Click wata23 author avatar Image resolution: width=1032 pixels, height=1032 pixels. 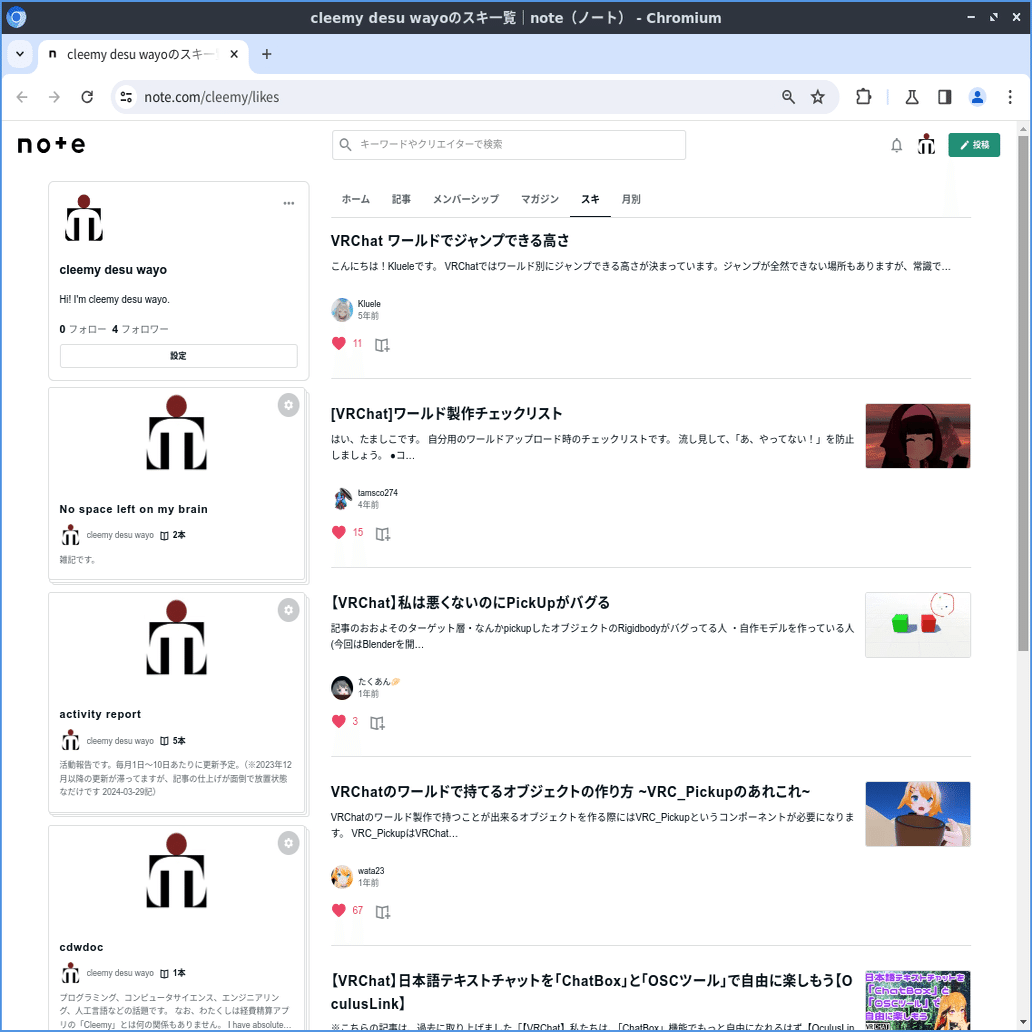342,876
